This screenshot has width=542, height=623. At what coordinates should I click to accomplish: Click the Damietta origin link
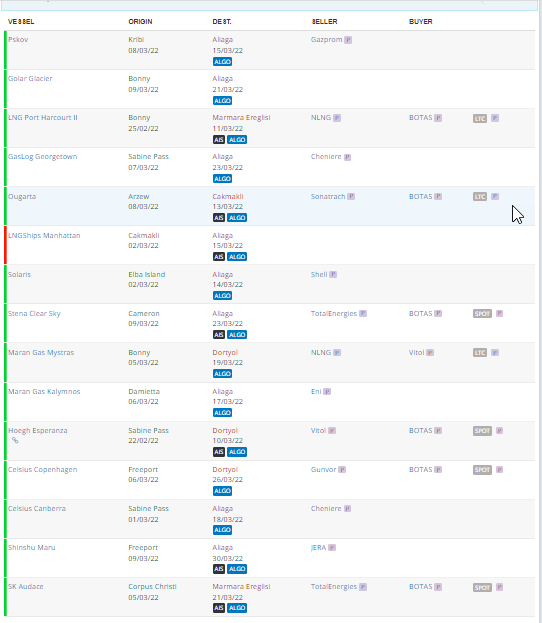coord(144,391)
